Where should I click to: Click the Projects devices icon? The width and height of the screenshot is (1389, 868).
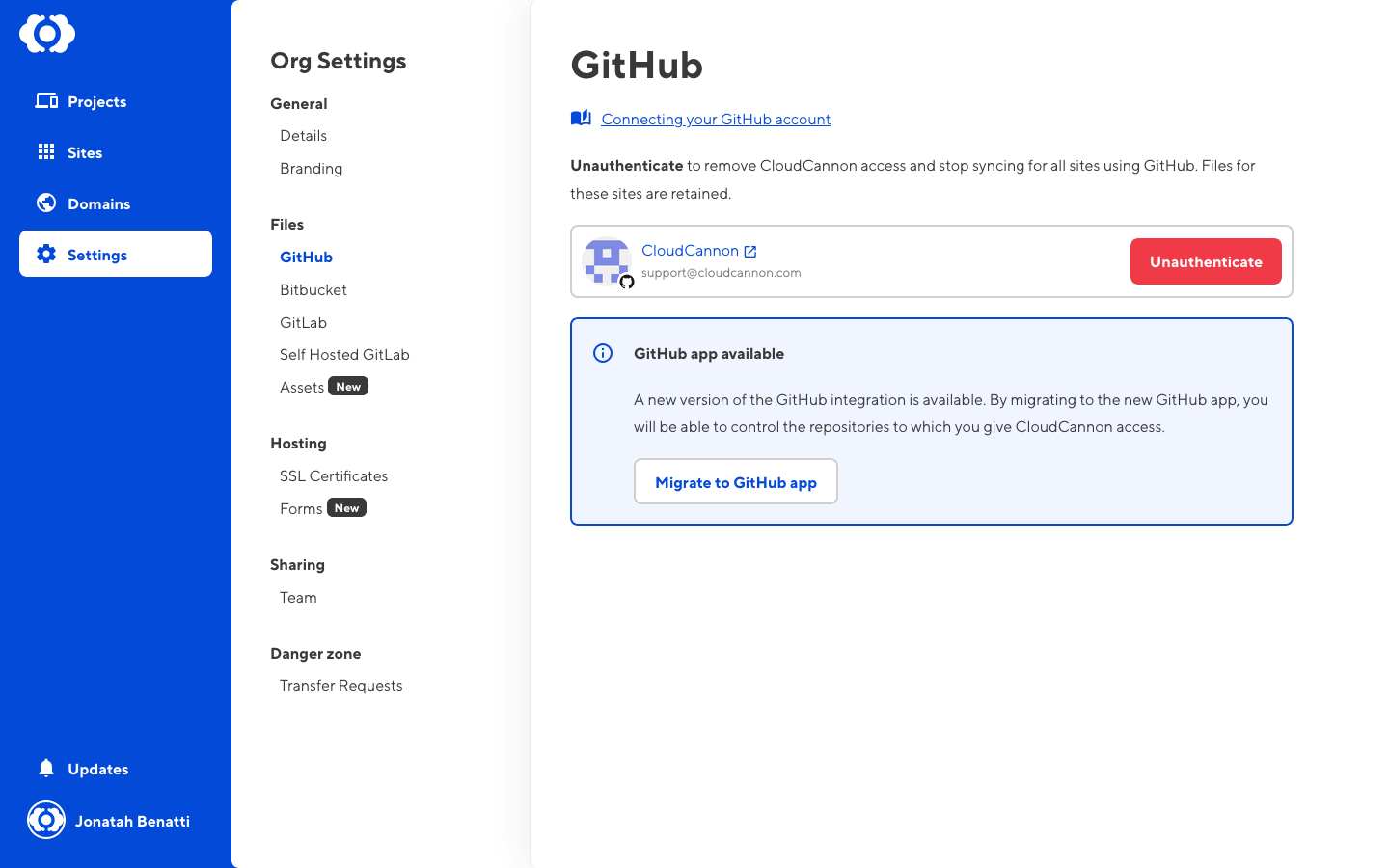[x=46, y=100]
